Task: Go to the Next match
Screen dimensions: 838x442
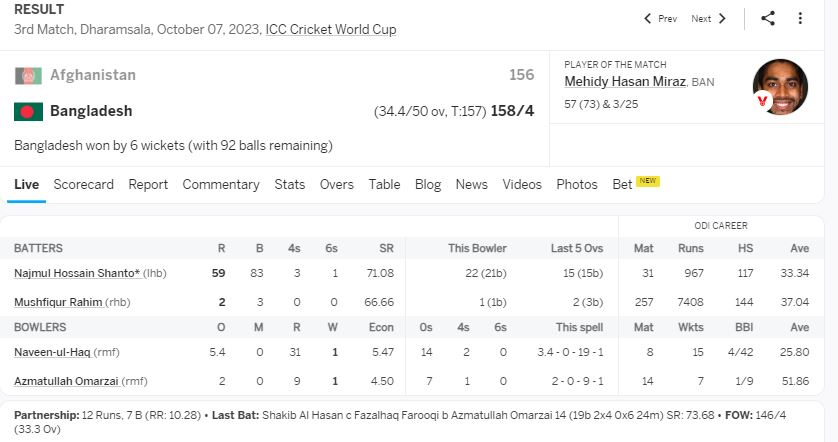Action: pos(708,18)
